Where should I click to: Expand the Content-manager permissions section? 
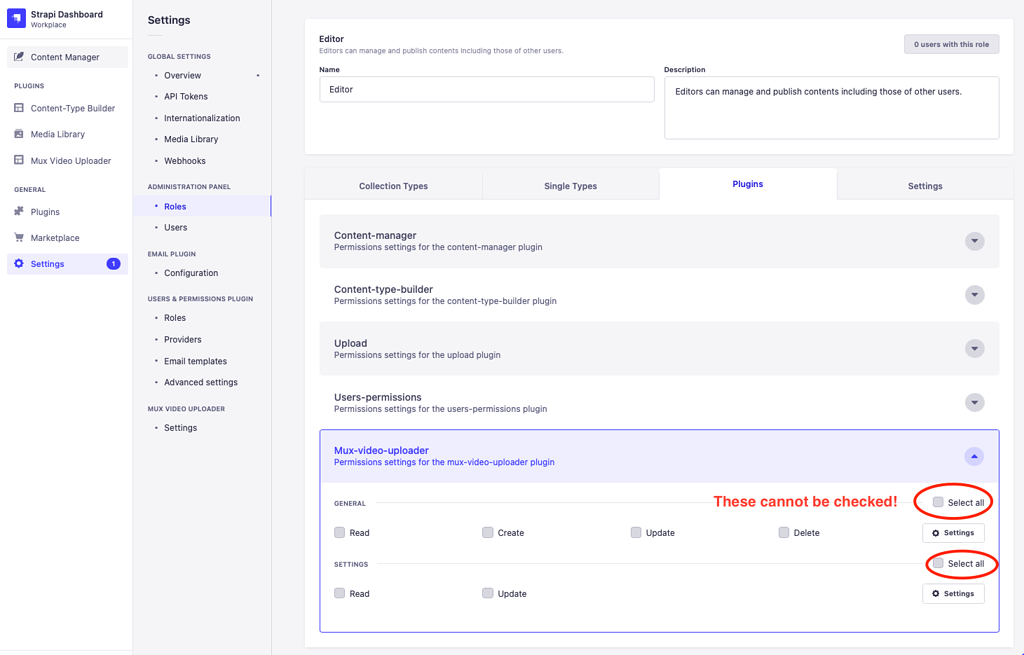974,240
